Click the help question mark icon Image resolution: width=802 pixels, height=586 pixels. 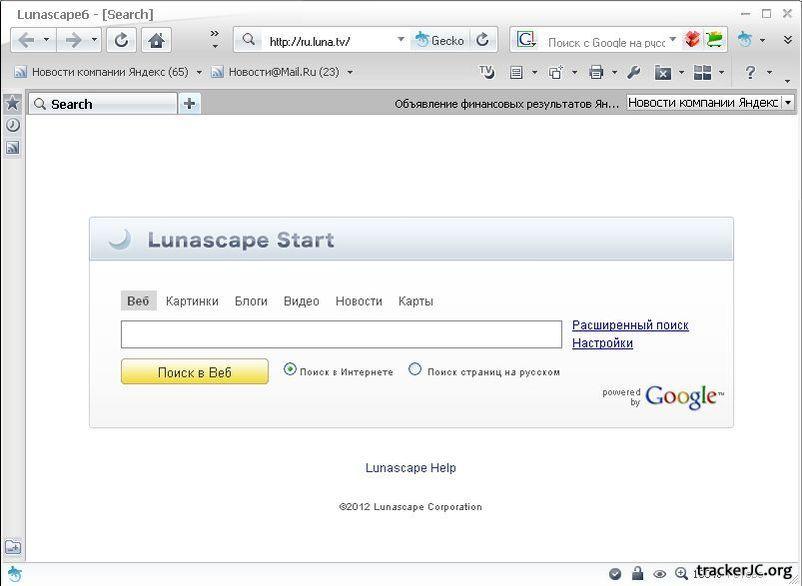click(x=750, y=72)
